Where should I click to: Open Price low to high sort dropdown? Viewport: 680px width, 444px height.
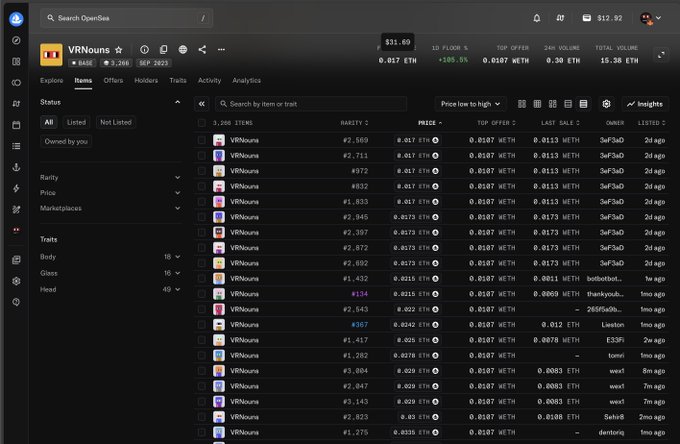[470, 104]
